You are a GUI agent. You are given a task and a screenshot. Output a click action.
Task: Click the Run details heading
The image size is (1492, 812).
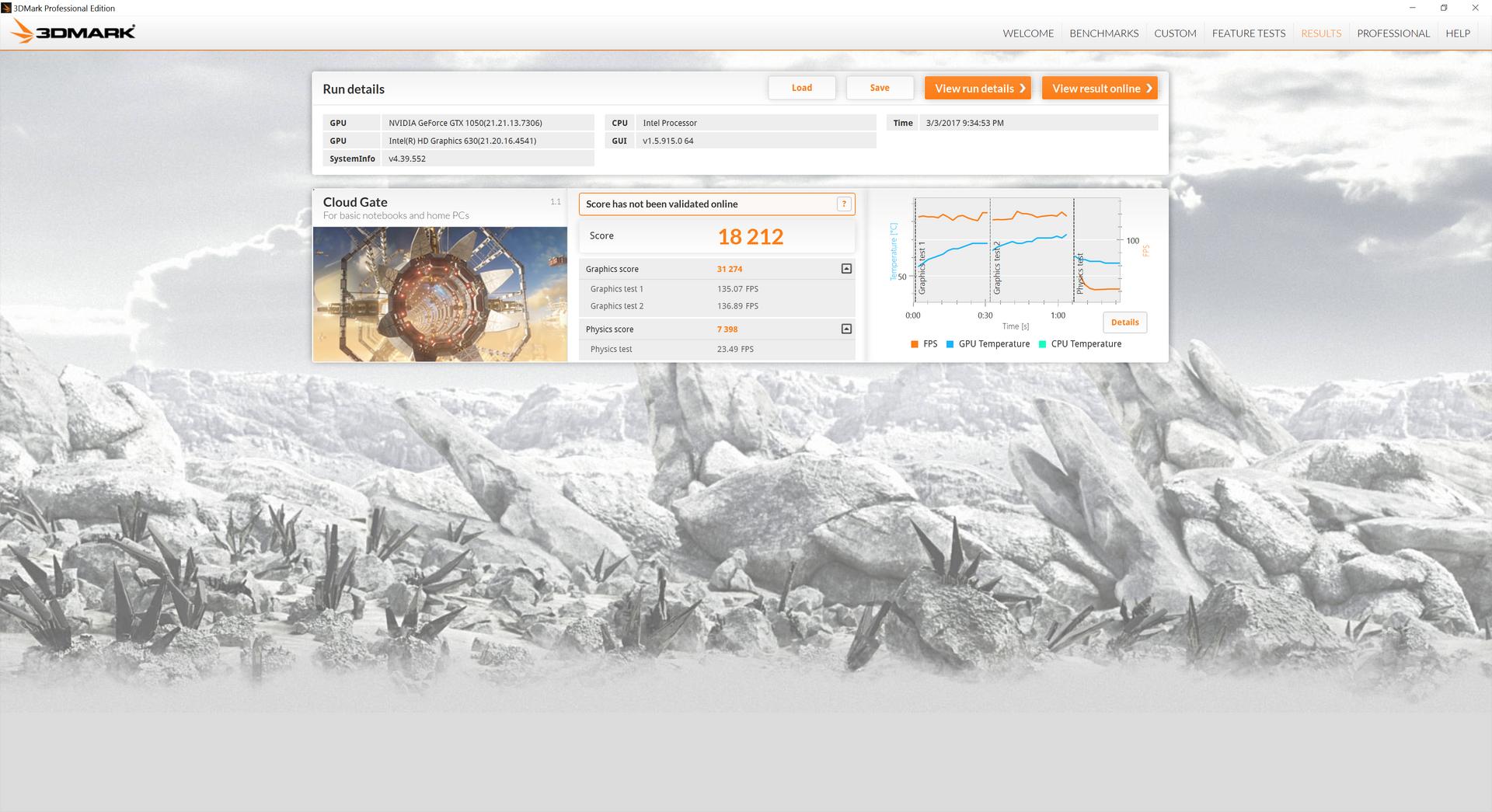click(x=354, y=89)
